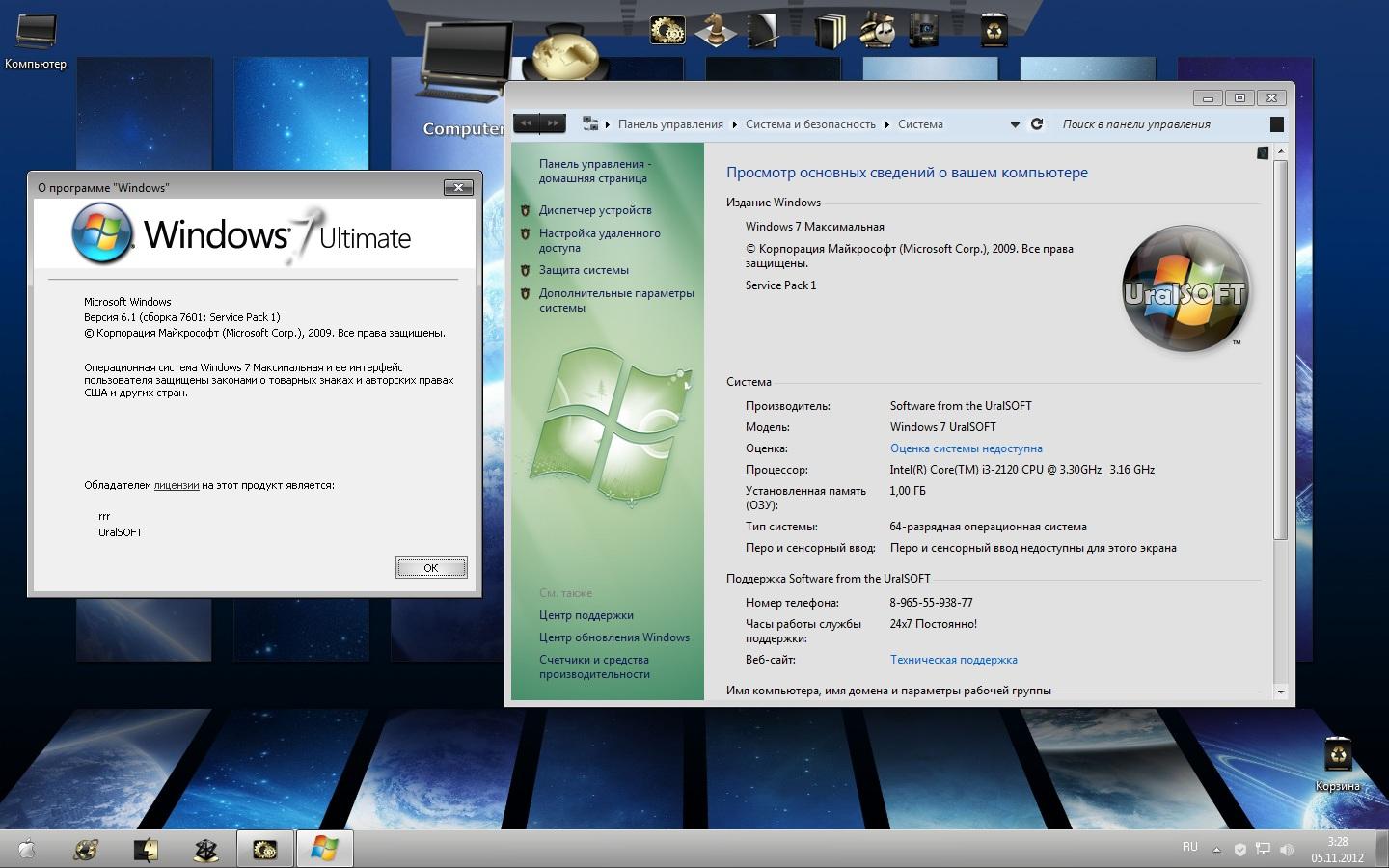Open address bar history dropdown
Image resolution: width=1389 pixels, height=868 pixels.
(x=1015, y=124)
